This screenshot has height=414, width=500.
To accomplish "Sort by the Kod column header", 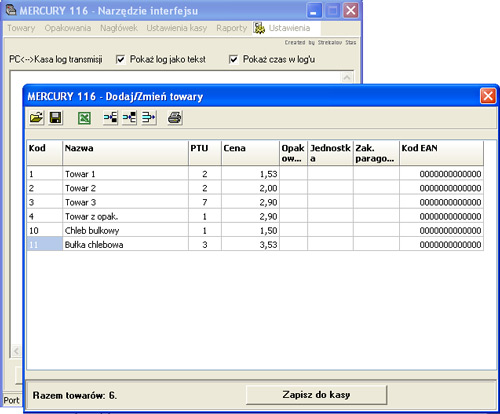I will click(45, 153).
